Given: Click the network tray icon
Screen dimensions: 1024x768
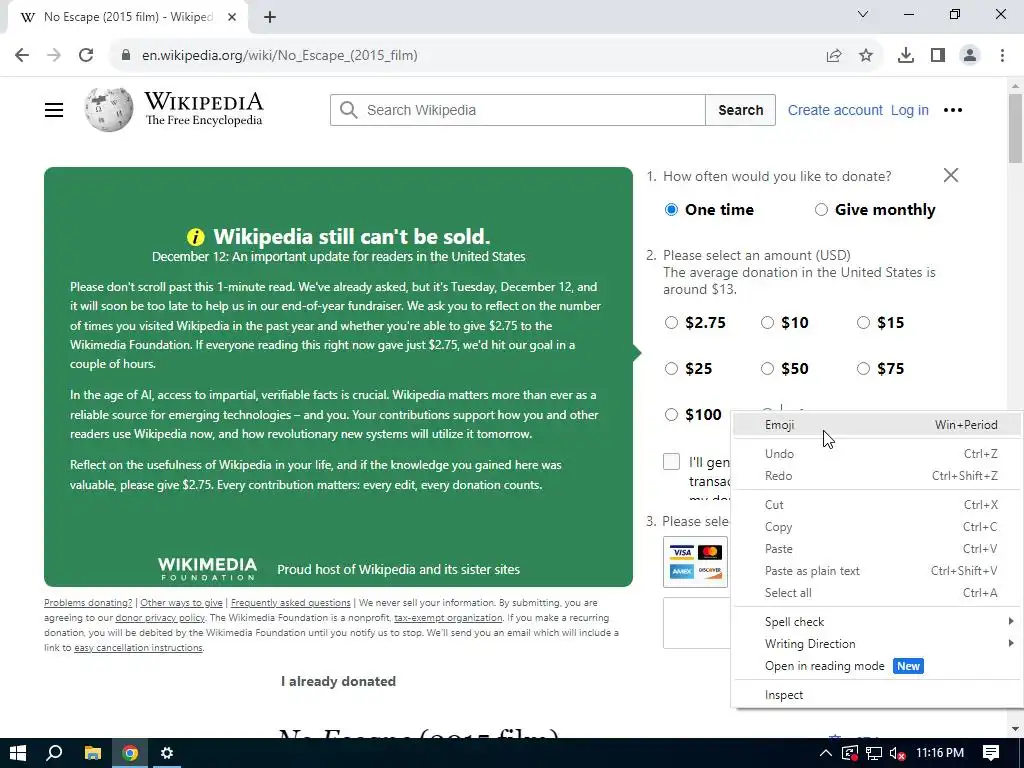Looking at the screenshot, I should point(874,753).
